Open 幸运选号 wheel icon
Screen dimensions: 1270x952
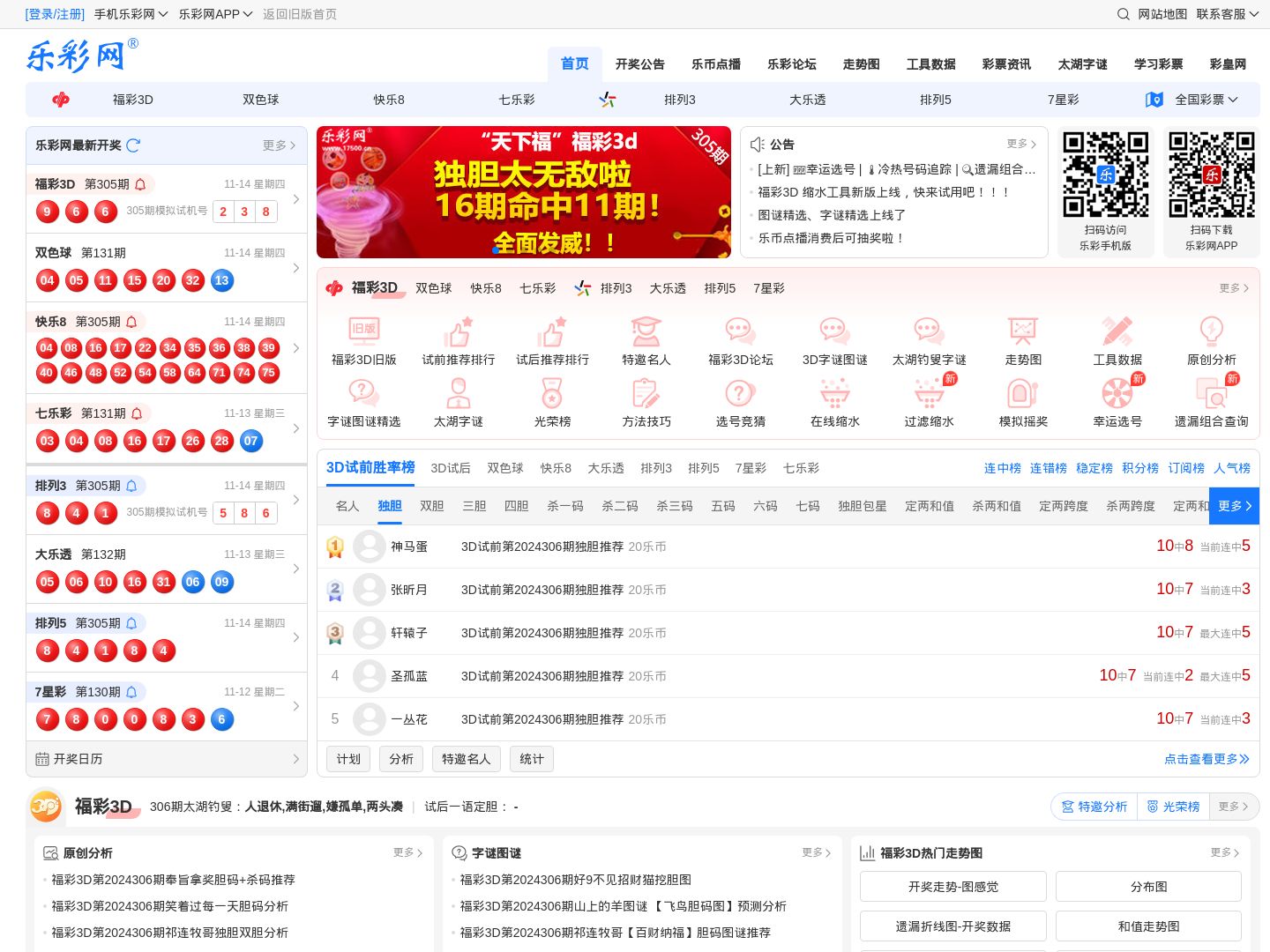pos(1117,393)
